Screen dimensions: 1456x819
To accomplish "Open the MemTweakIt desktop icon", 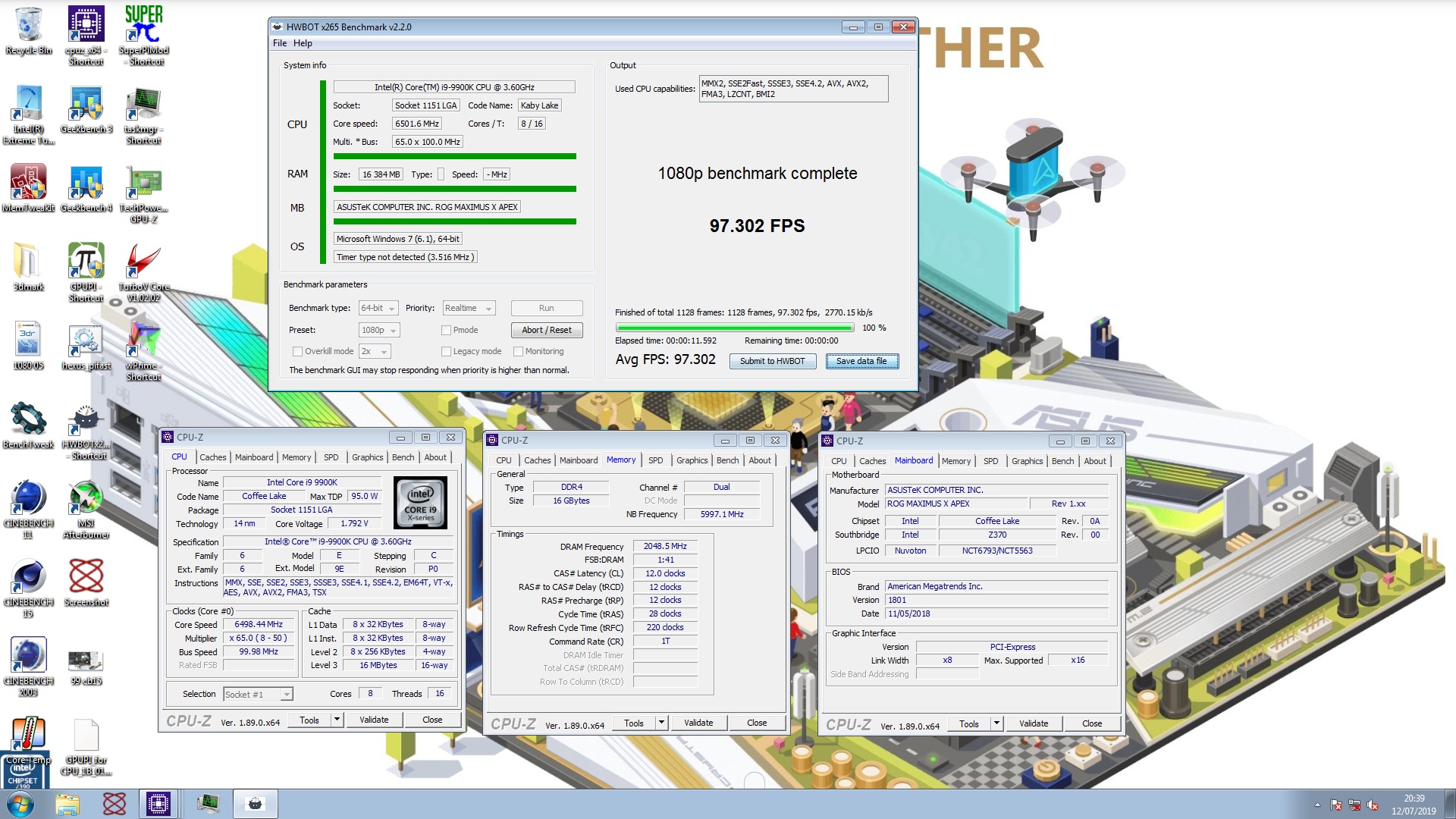I will click(28, 188).
